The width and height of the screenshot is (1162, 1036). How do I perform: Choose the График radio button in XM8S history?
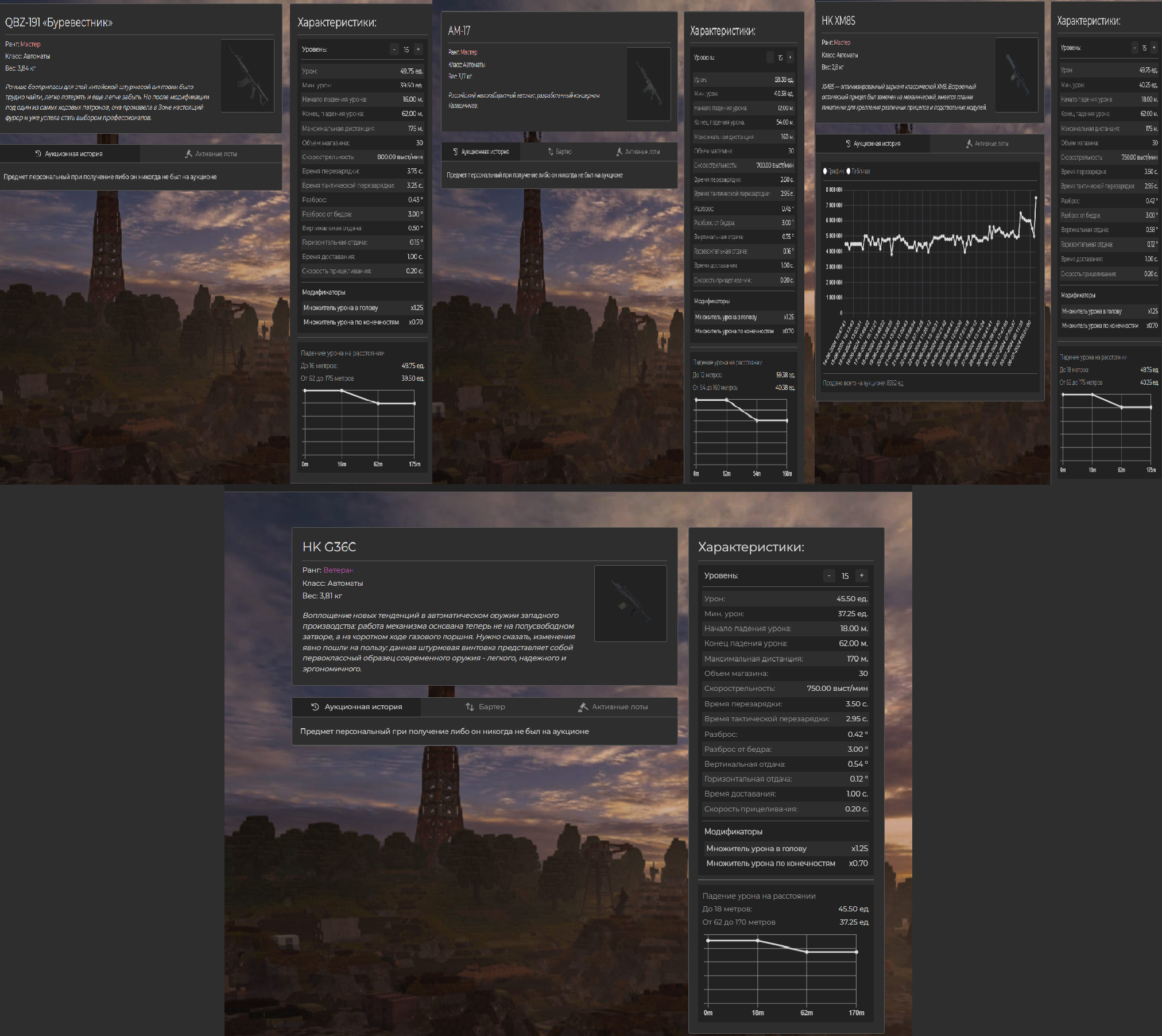point(826,171)
